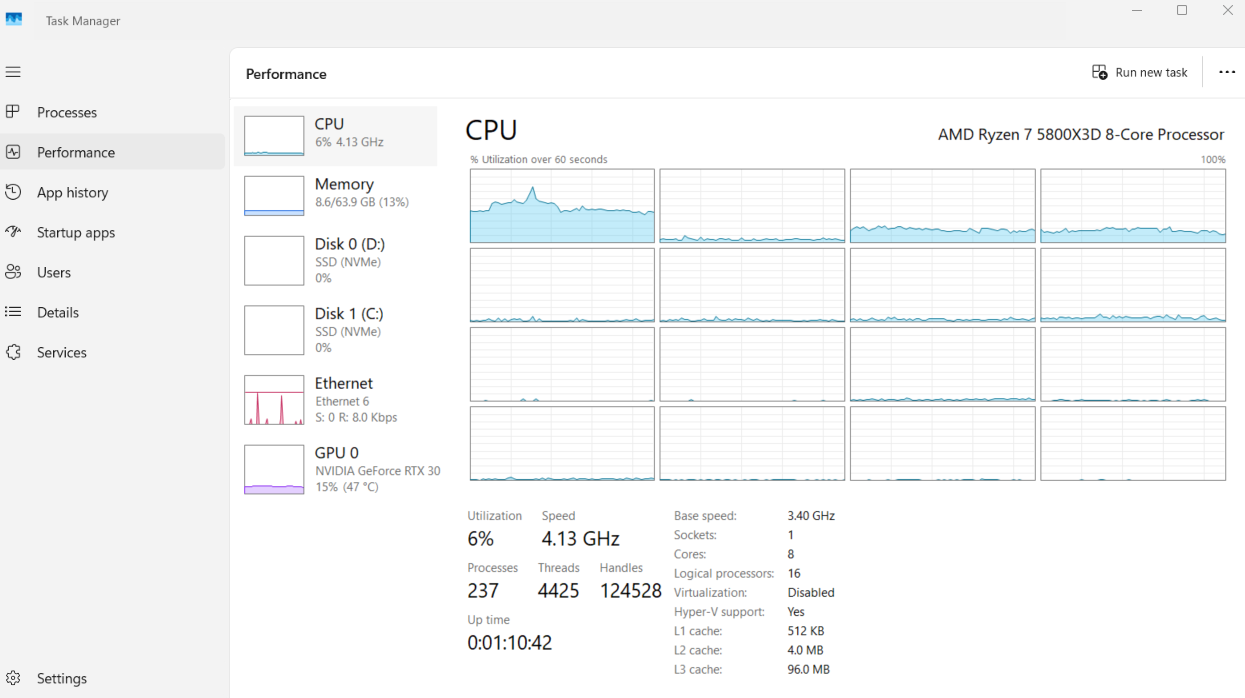The height and width of the screenshot is (698, 1245).
Task: Click the Run new task label
Action: tap(1151, 73)
